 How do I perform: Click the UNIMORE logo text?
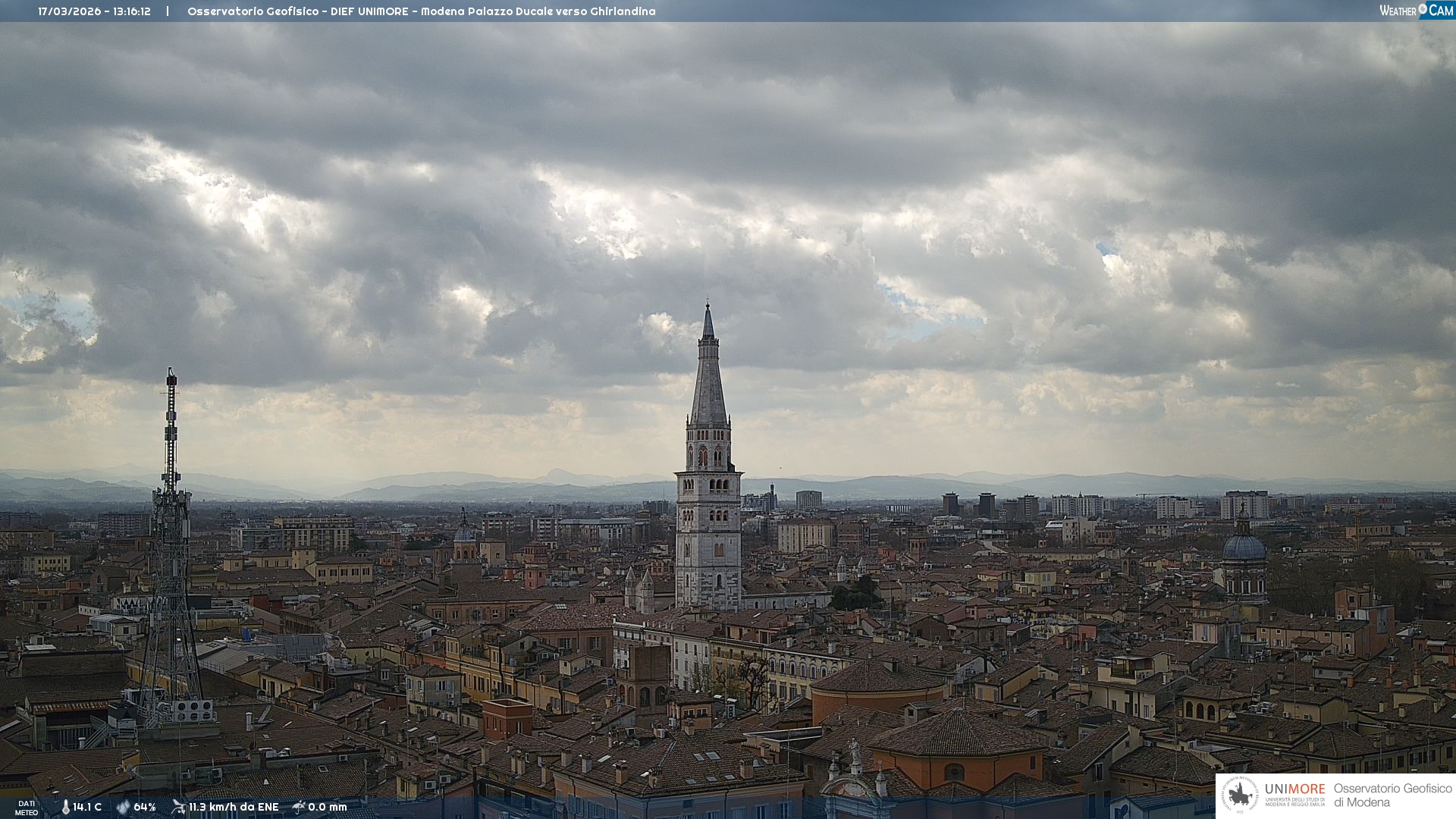coord(1294,789)
